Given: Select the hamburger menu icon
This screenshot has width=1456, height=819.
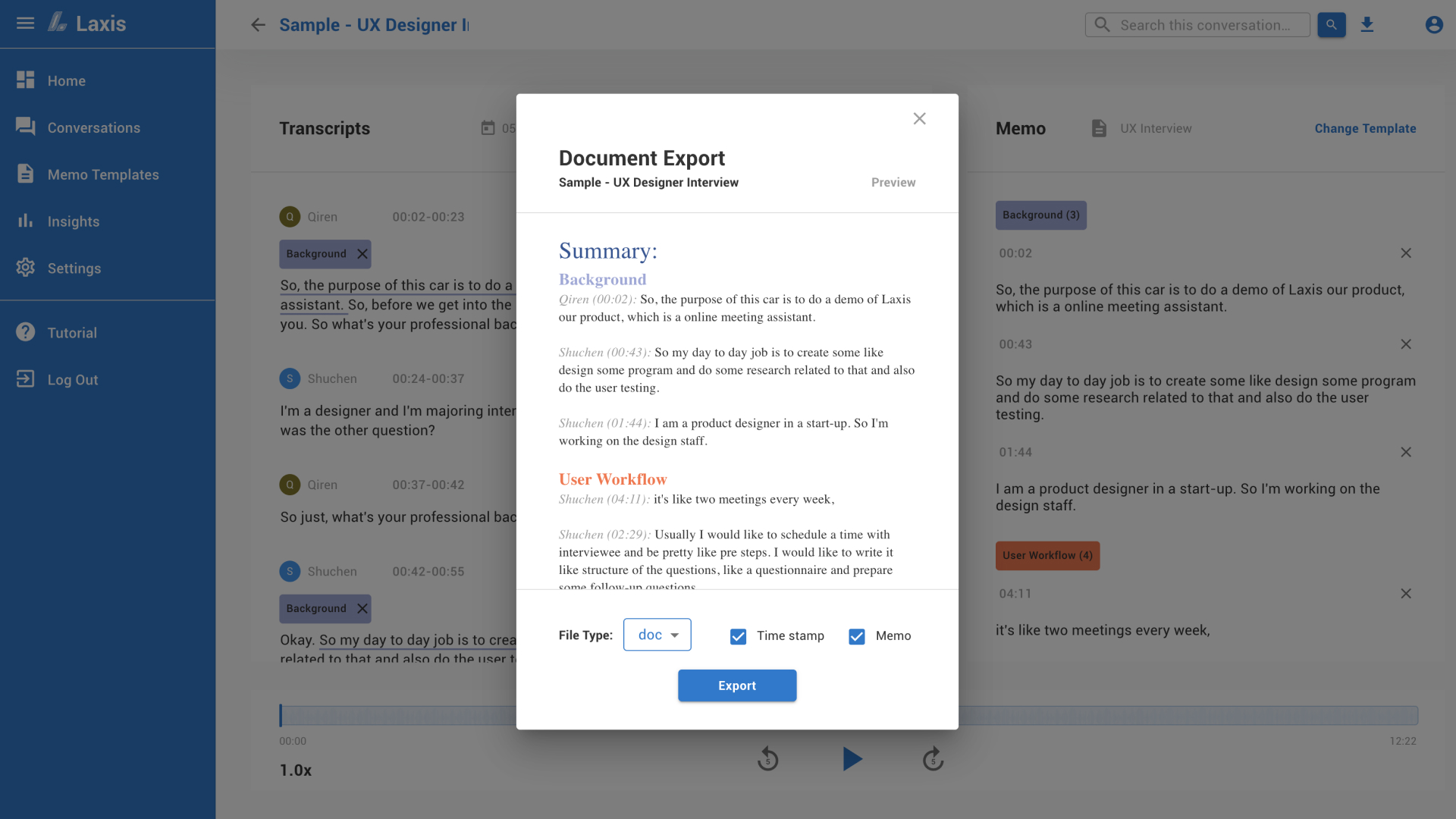Looking at the screenshot, I should [25, 23].
